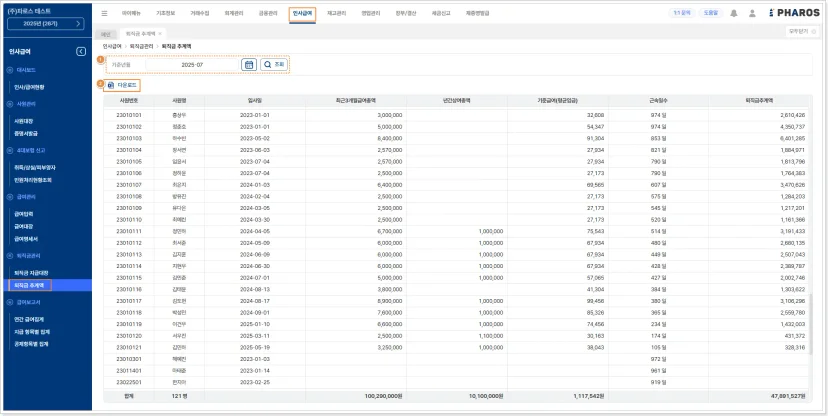Click the 다운로드 download button
This screenshot has width=828, height=416.
122,84
